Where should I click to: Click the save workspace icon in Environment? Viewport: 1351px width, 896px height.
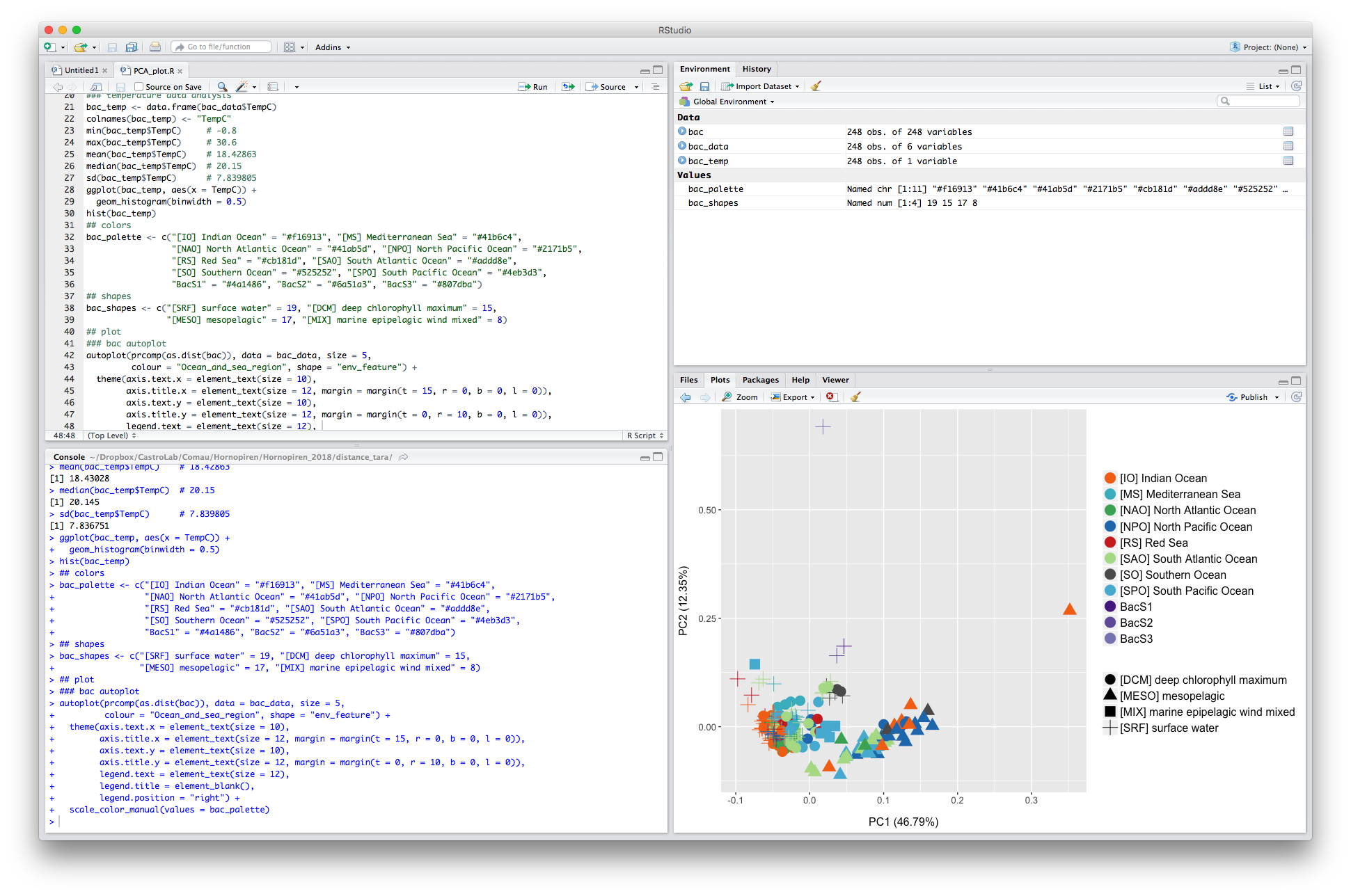704,86
